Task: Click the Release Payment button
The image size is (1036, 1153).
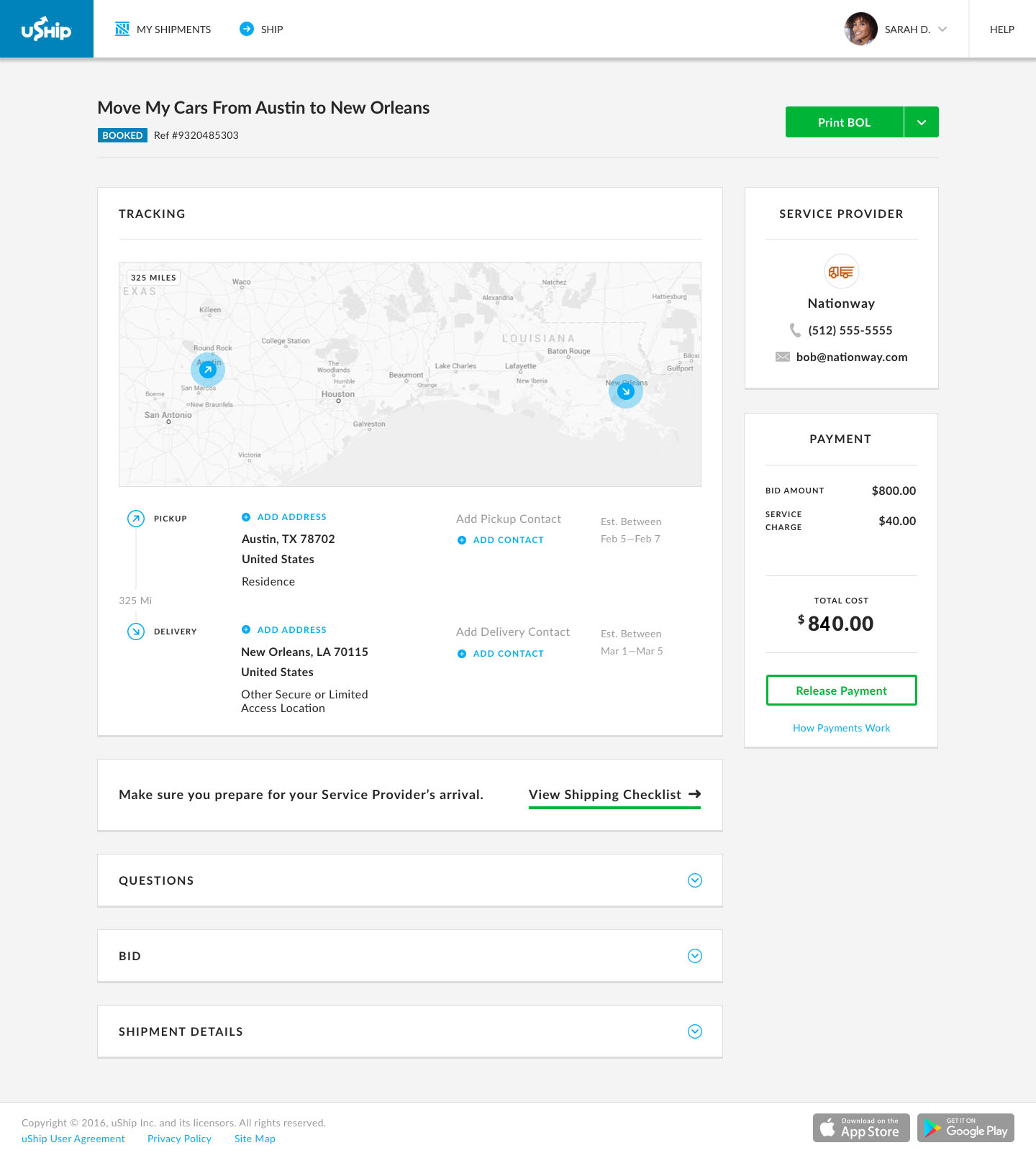Action: [x=841, y=691]
